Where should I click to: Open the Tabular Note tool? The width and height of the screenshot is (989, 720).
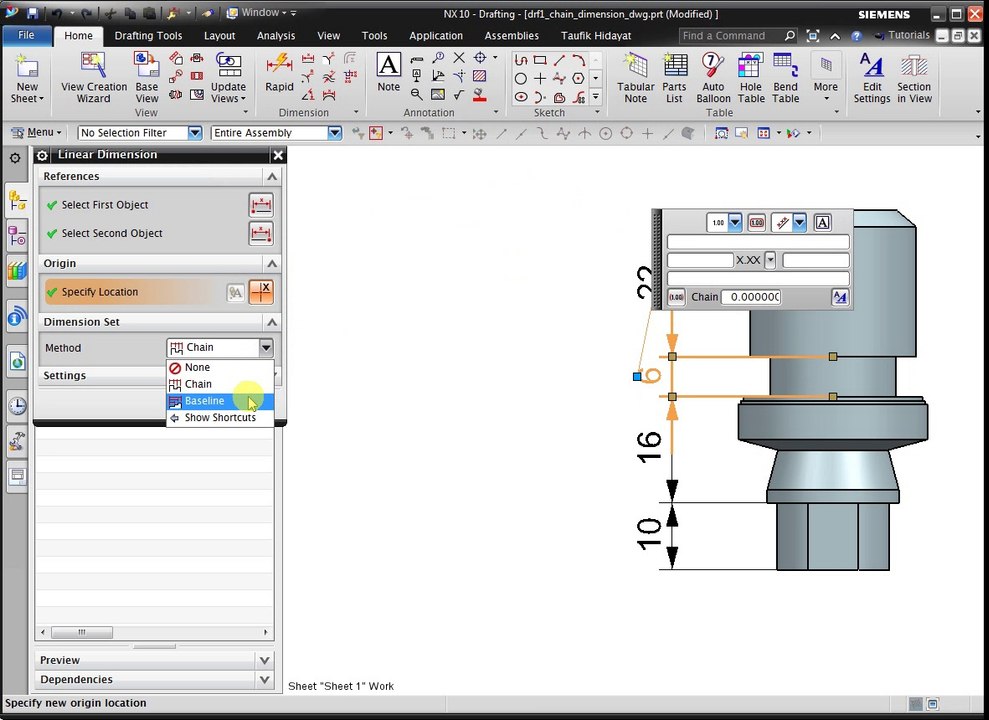[x=635, y=78]
